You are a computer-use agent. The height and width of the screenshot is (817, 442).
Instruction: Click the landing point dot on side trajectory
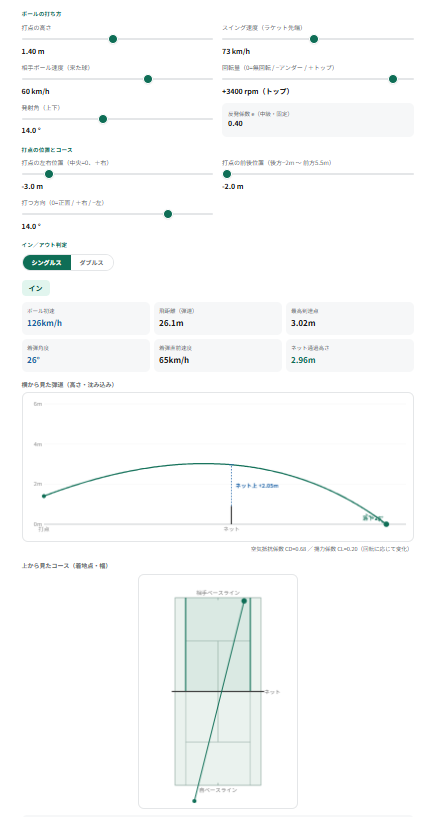tap(386, 524)
